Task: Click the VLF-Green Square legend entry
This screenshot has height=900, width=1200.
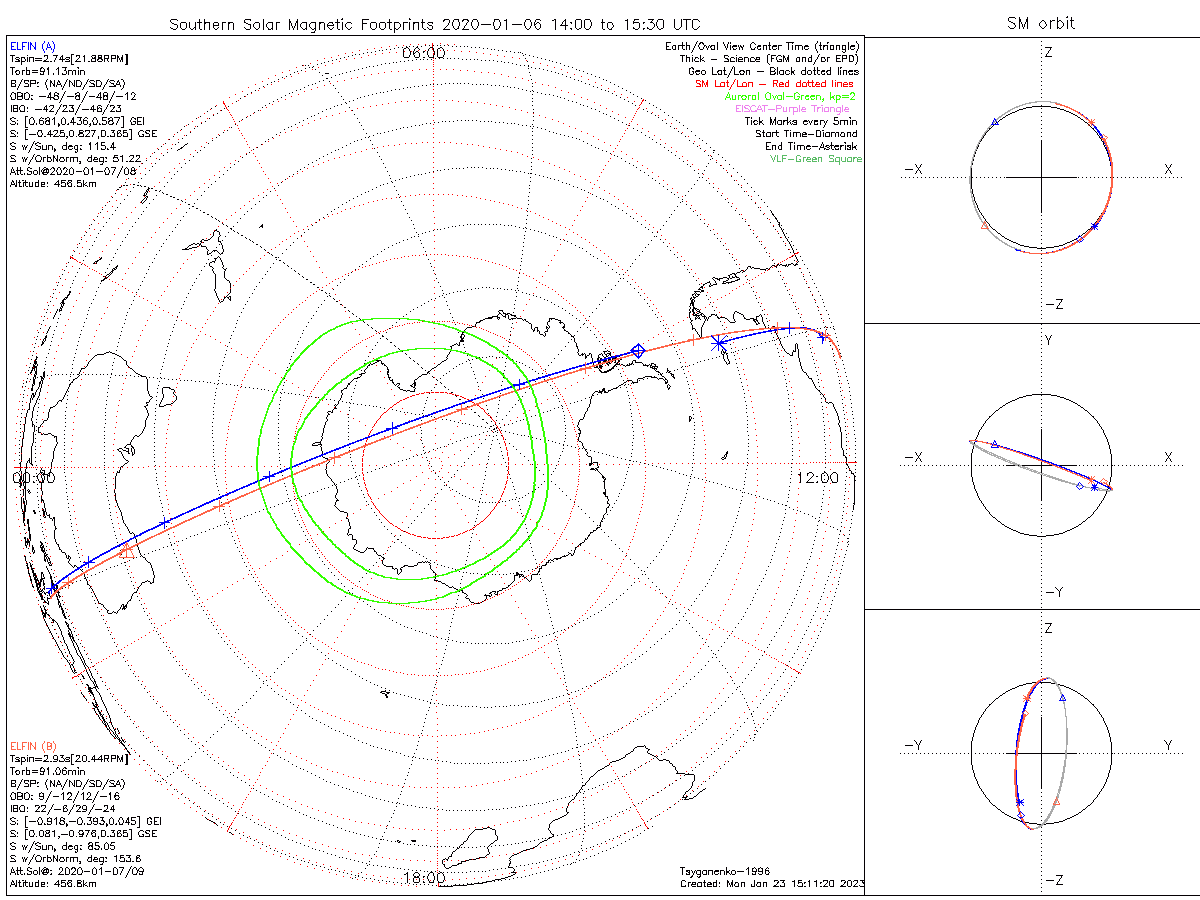Action: click(x=815, y=159)
